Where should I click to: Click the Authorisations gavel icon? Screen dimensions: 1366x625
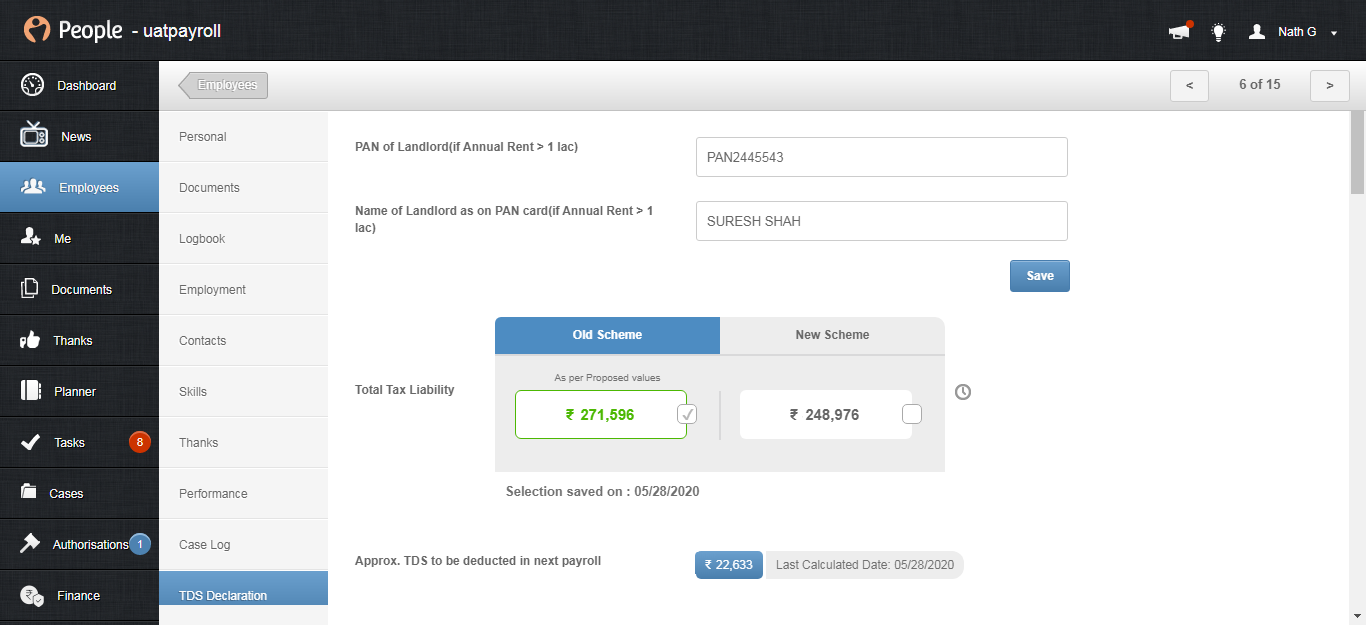coord(31,543)
